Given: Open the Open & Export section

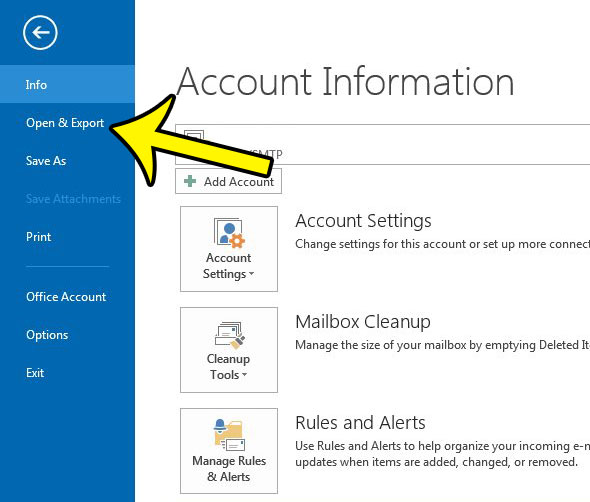Looking at the screenshot, I should tap(65, 123).
